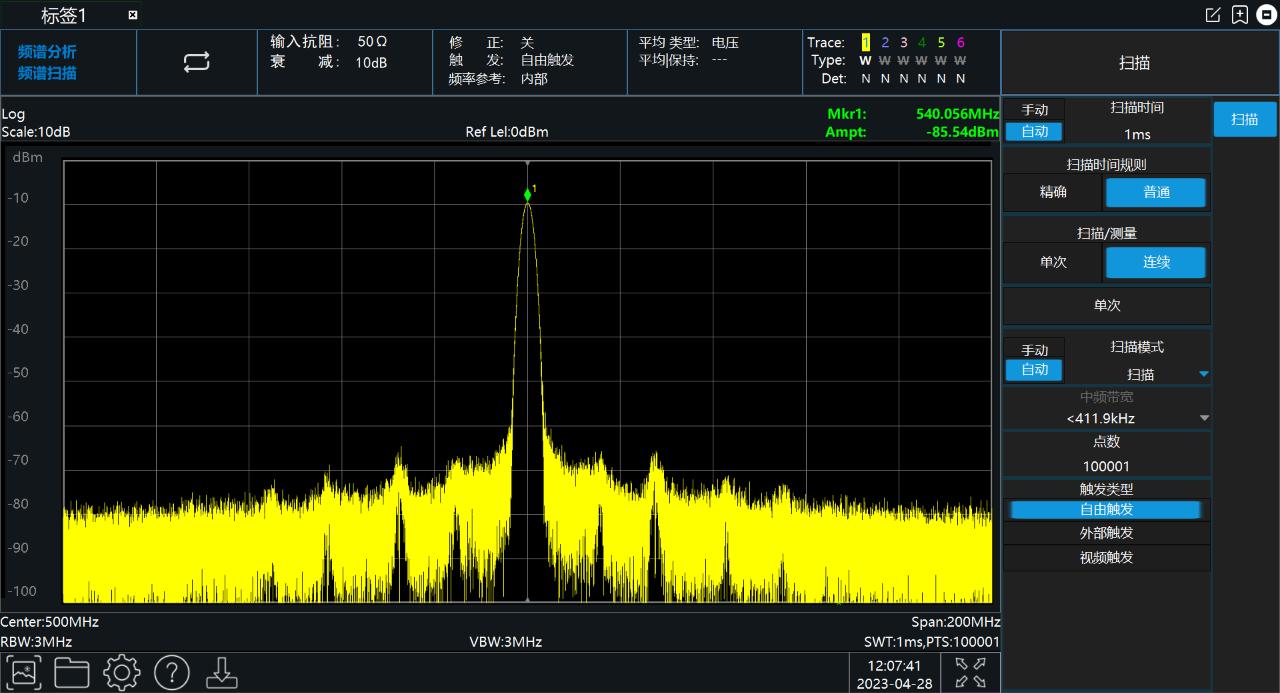Set sweep mode to 手动
1280x693 pixels.
pos(1035,350)
